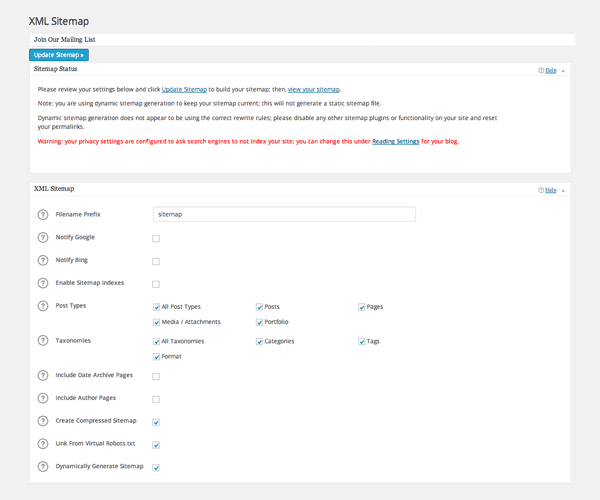Click help icon beside Filename Prefix

pyautogui.click(x=43, y=215)
